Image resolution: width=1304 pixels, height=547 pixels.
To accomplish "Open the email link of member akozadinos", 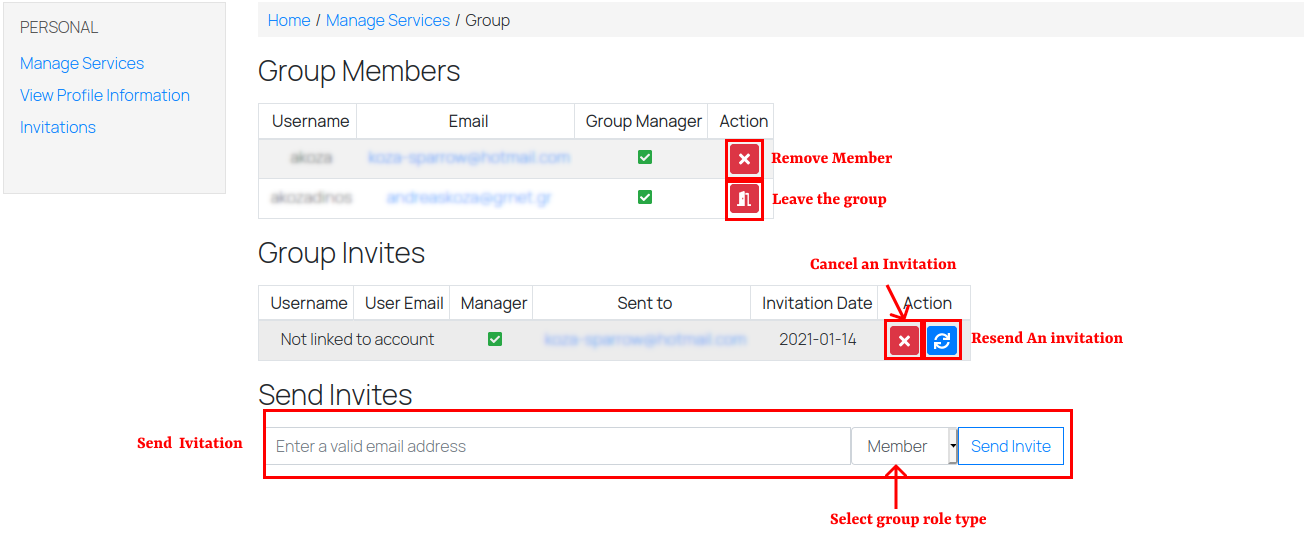I will 469,198.
